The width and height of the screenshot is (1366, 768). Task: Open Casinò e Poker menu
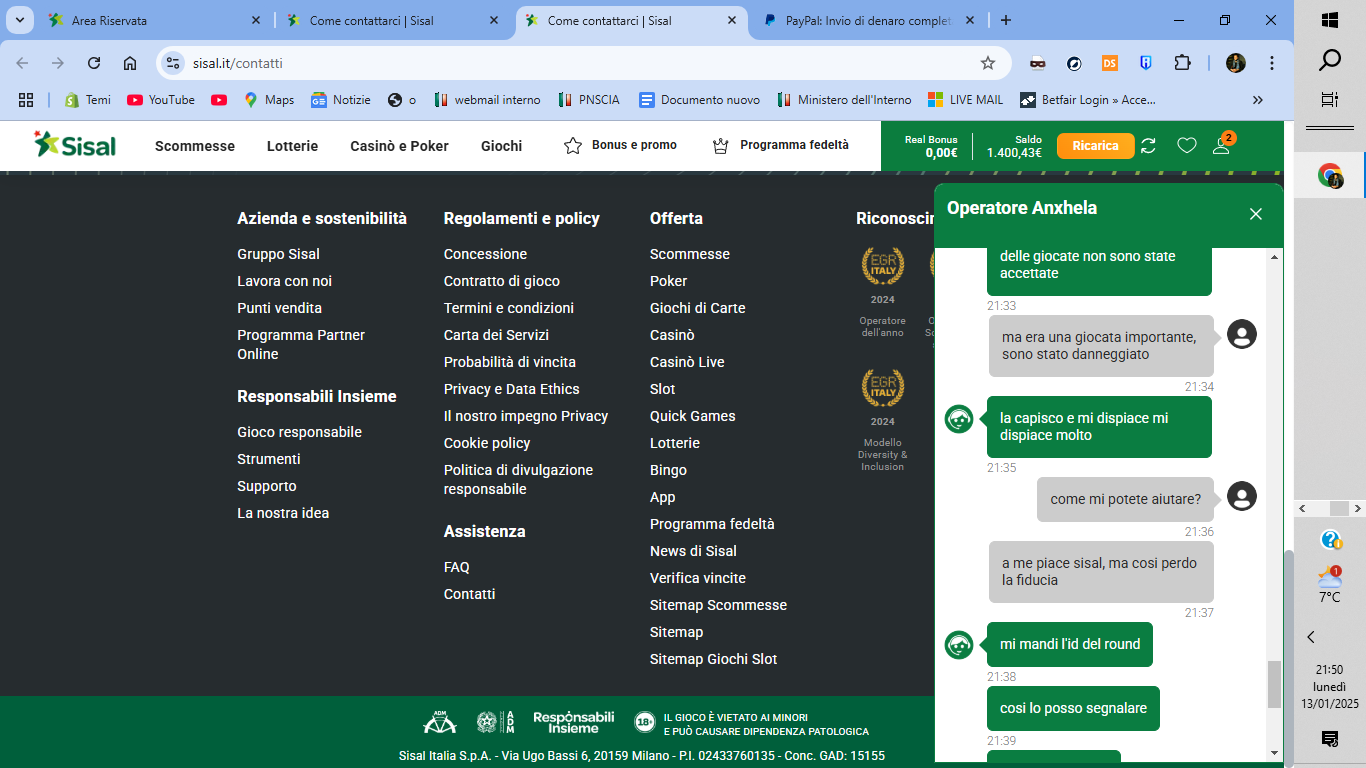coord(399,146)
